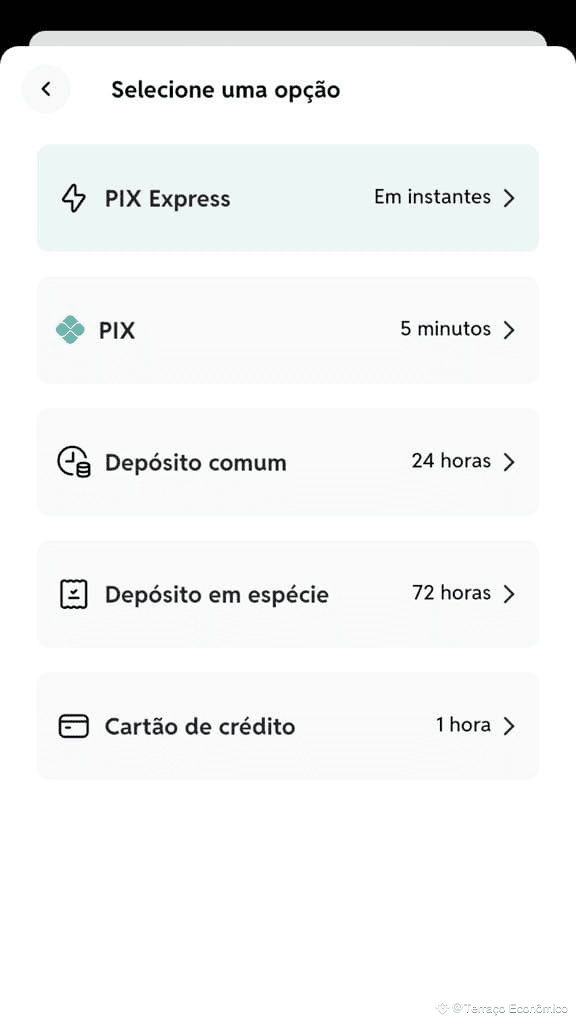Choose Depósito comum
The height and width of the screenshot is (1024, 576).
(288, 462)
